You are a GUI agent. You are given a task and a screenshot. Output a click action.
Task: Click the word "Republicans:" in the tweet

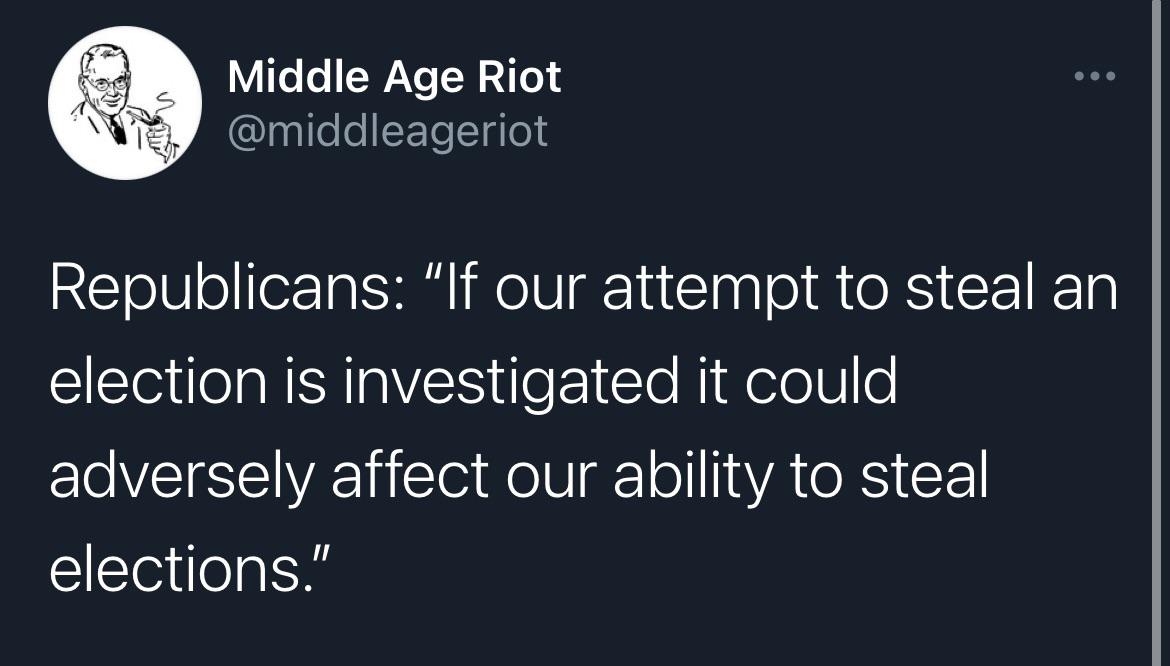coord(224,290)
